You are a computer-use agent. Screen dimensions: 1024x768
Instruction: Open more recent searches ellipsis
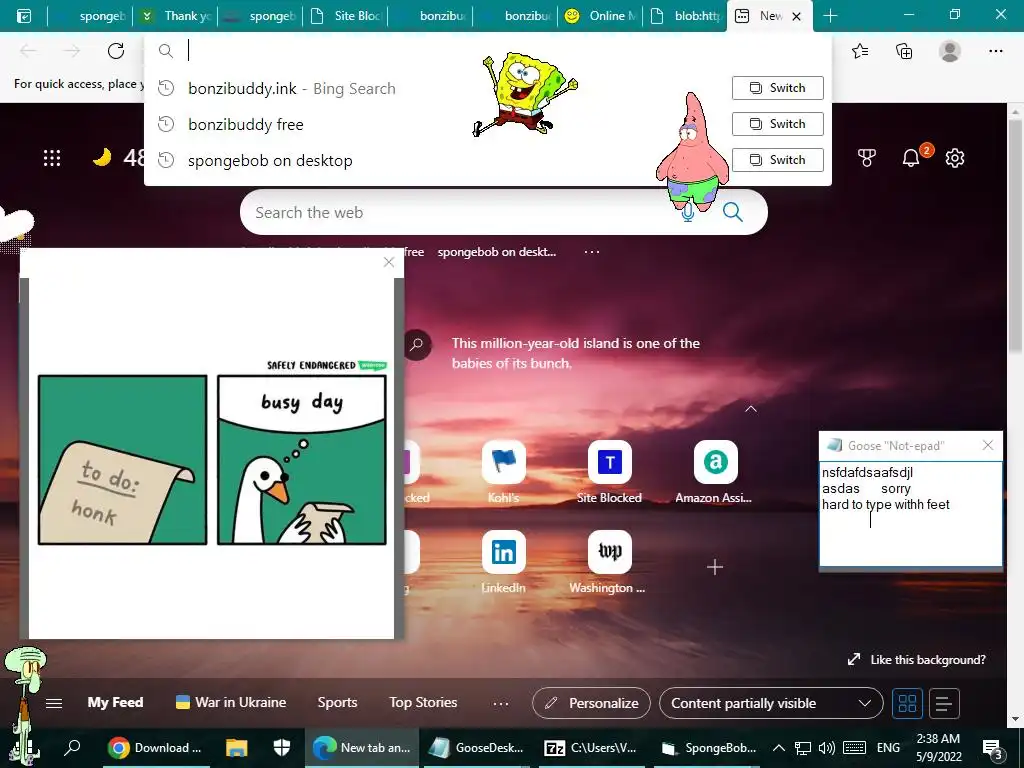coord(592,251)
